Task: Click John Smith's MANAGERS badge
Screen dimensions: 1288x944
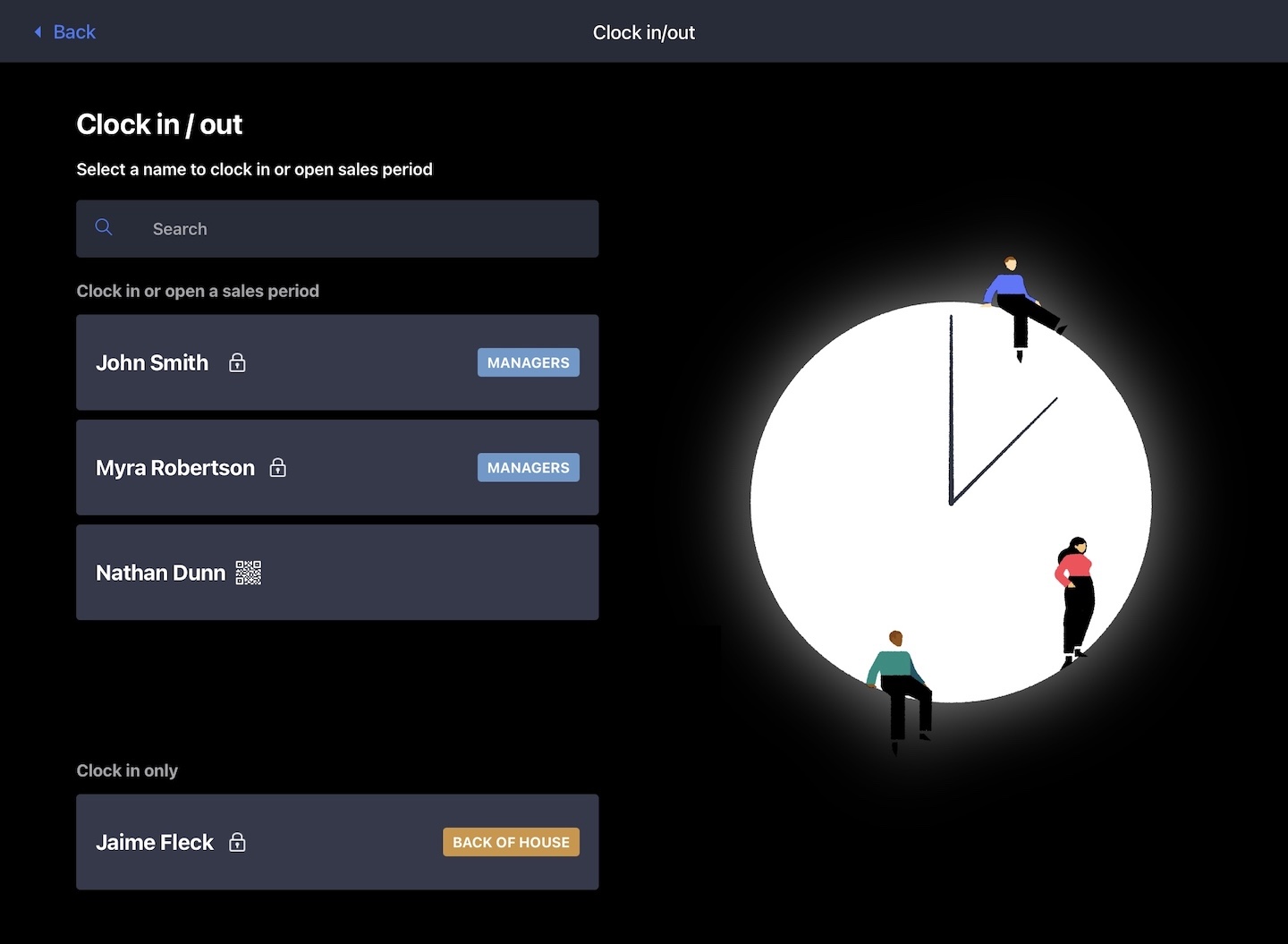Action: click(528, 362)
